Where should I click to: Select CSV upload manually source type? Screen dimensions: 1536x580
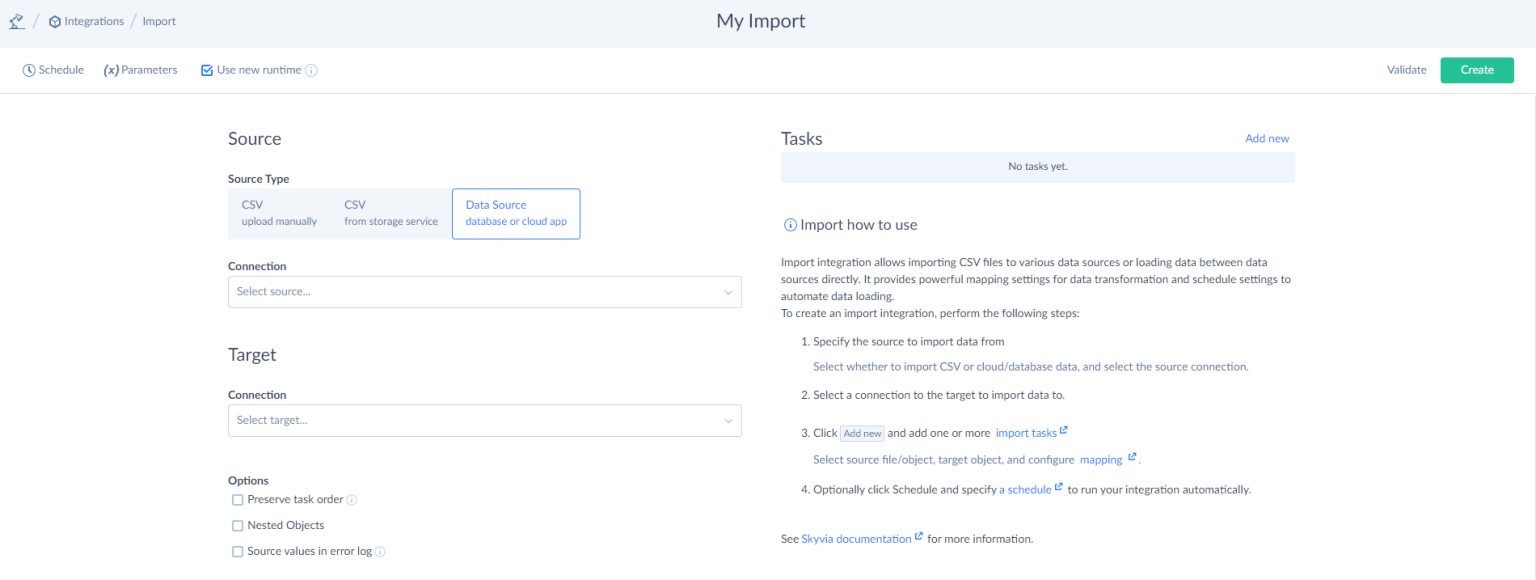coord(279,213)
